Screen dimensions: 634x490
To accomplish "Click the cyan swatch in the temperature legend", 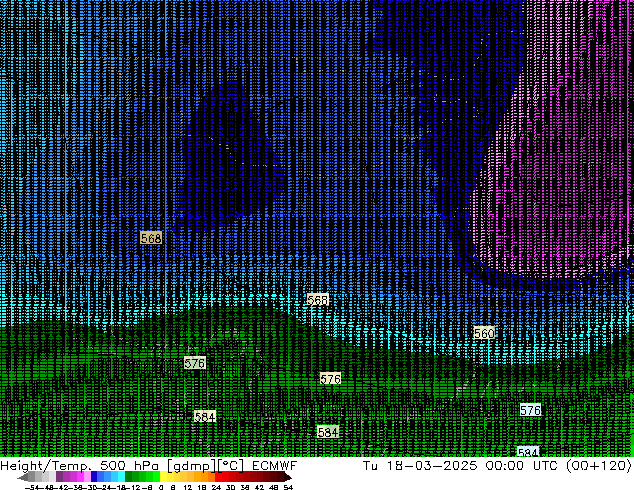I will [122, 476].
